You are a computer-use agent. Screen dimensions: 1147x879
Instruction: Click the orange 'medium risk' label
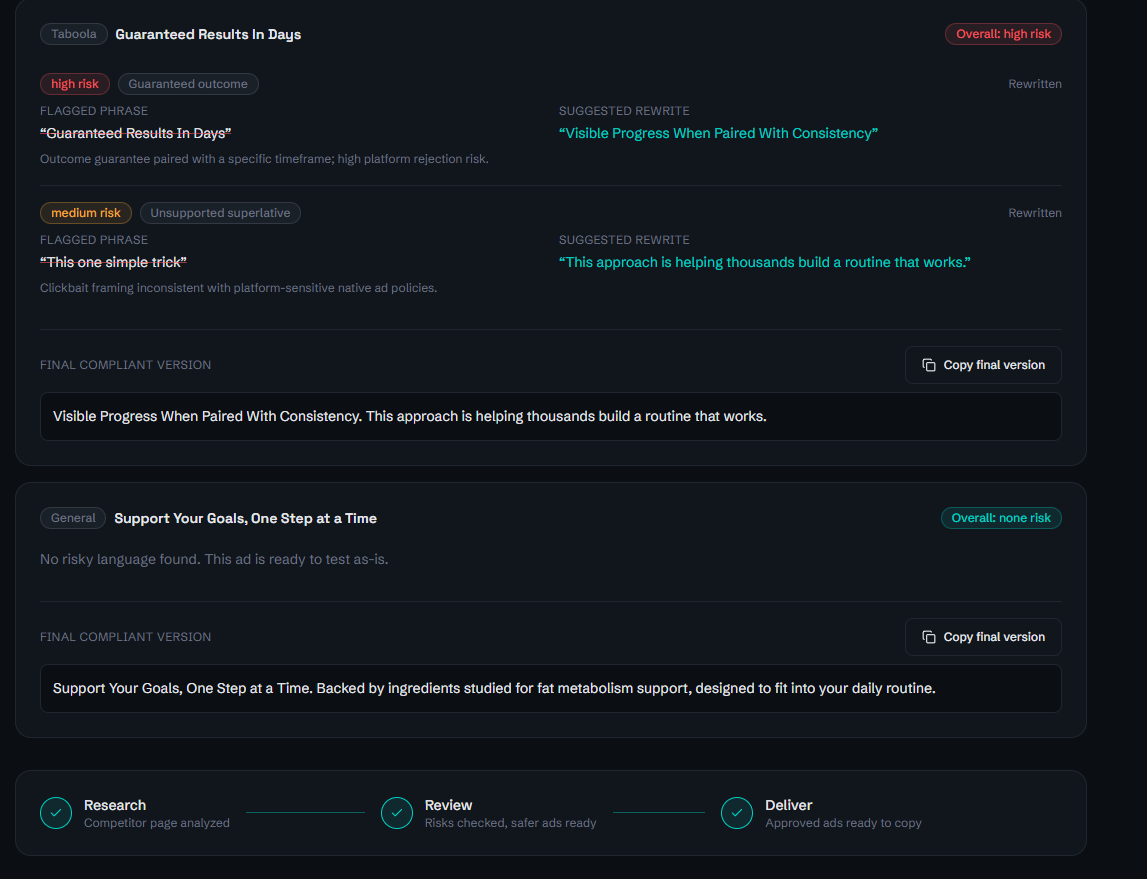(x=86, y=213)
